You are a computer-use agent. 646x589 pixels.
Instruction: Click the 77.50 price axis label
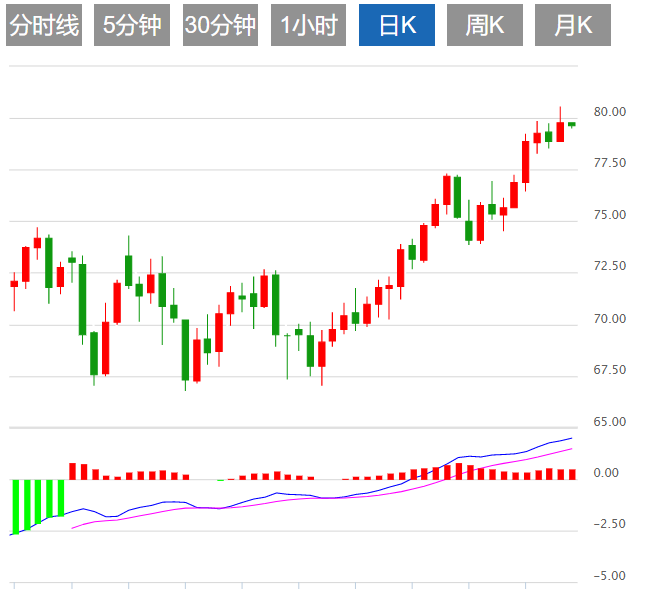(x=610, y=163)
